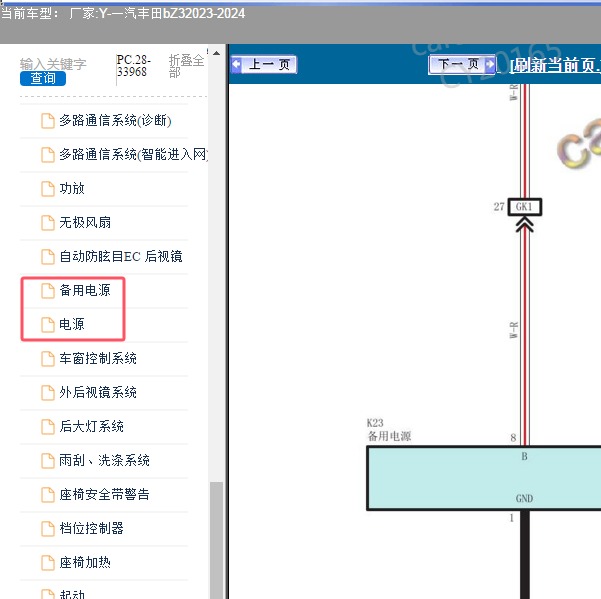Select 座椅安全带警告 entry
The width and height of the screenshot is (601, 599).
(x=104, y=494)
